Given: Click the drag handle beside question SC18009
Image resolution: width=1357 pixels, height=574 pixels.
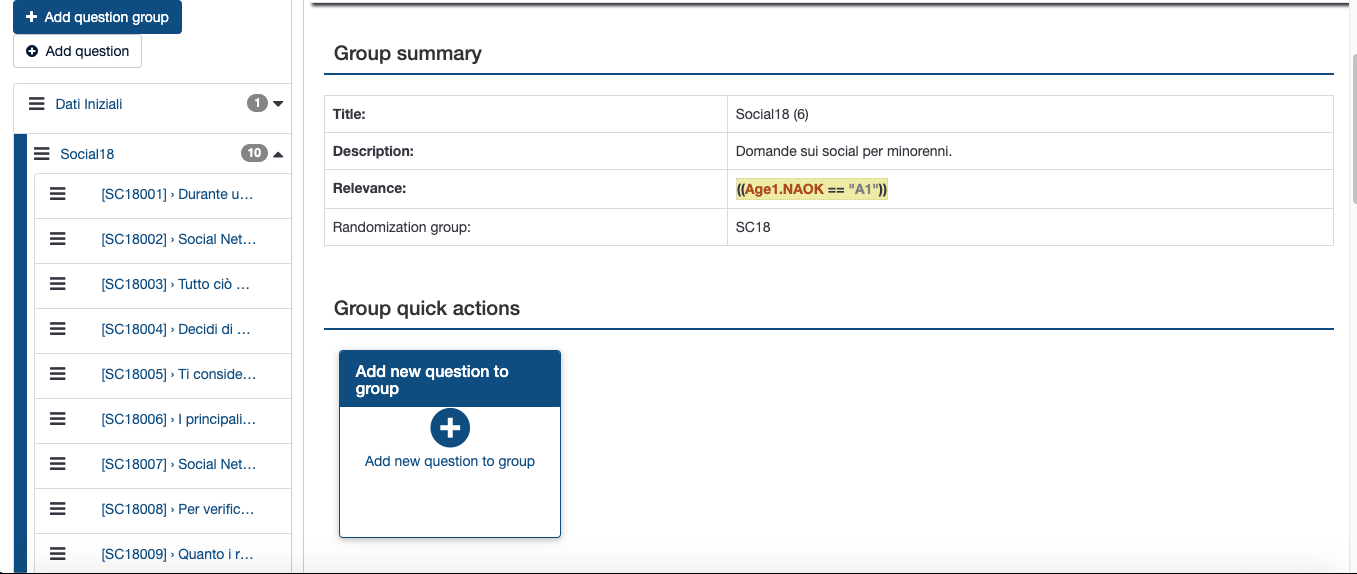Looking at the screenshot, I should [58, 554].
